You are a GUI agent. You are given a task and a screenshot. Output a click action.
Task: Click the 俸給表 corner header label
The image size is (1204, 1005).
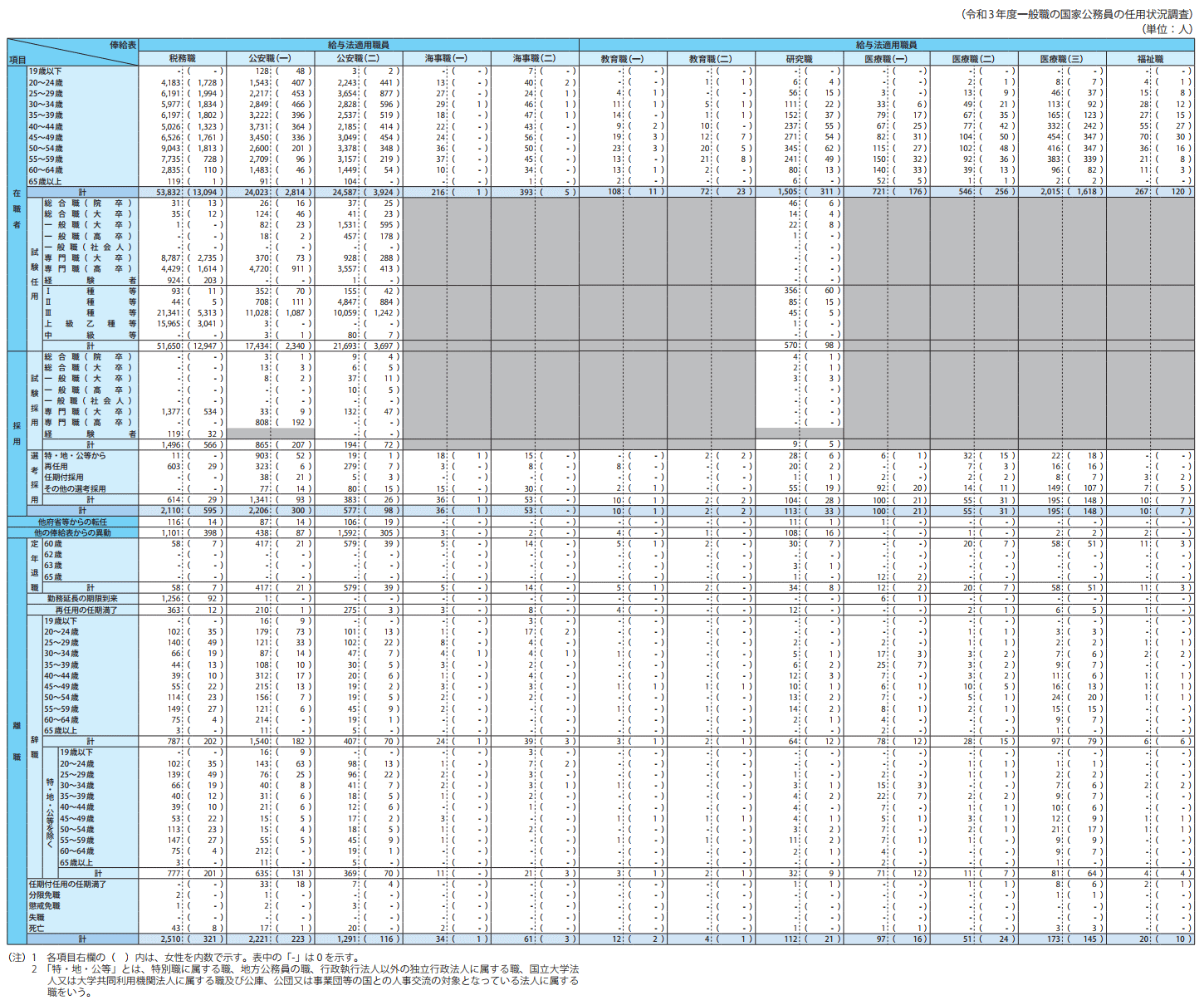pos(122,45)
